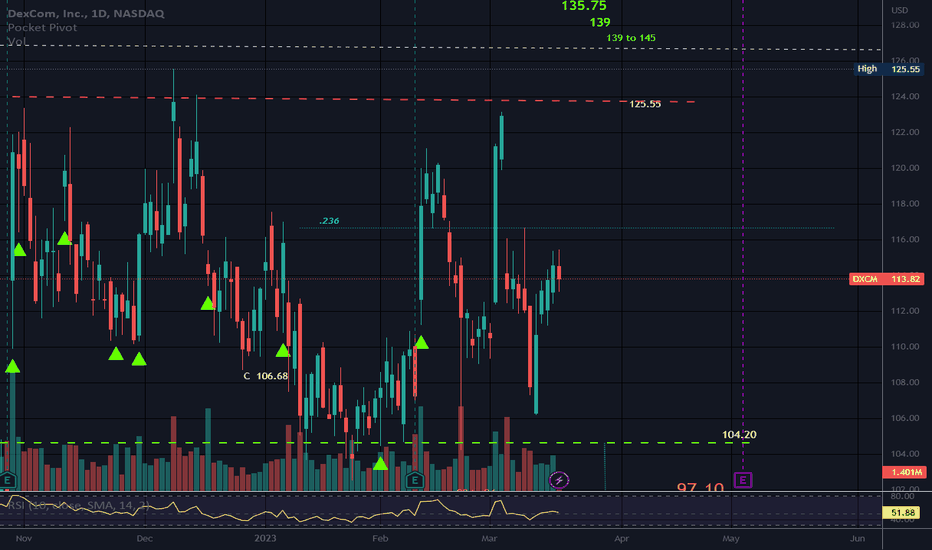Click the DexCom, Inc., 1D, NASDAQ title
This screenshot has width=932, height=550.
(86, 13)
